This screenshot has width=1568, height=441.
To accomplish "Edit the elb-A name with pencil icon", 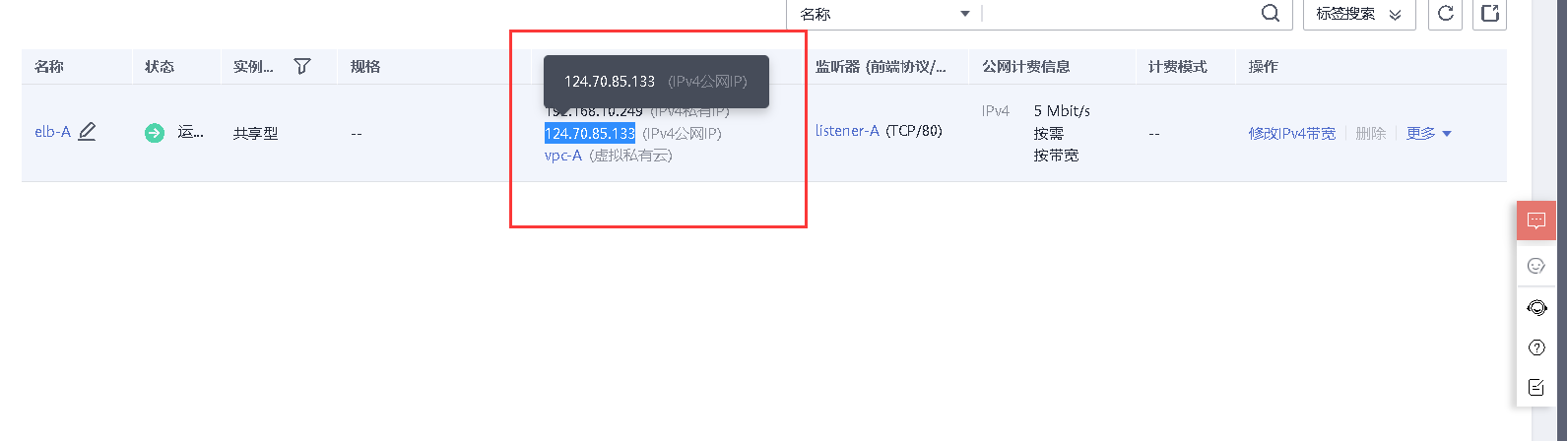I will click(x=87, y=131).
